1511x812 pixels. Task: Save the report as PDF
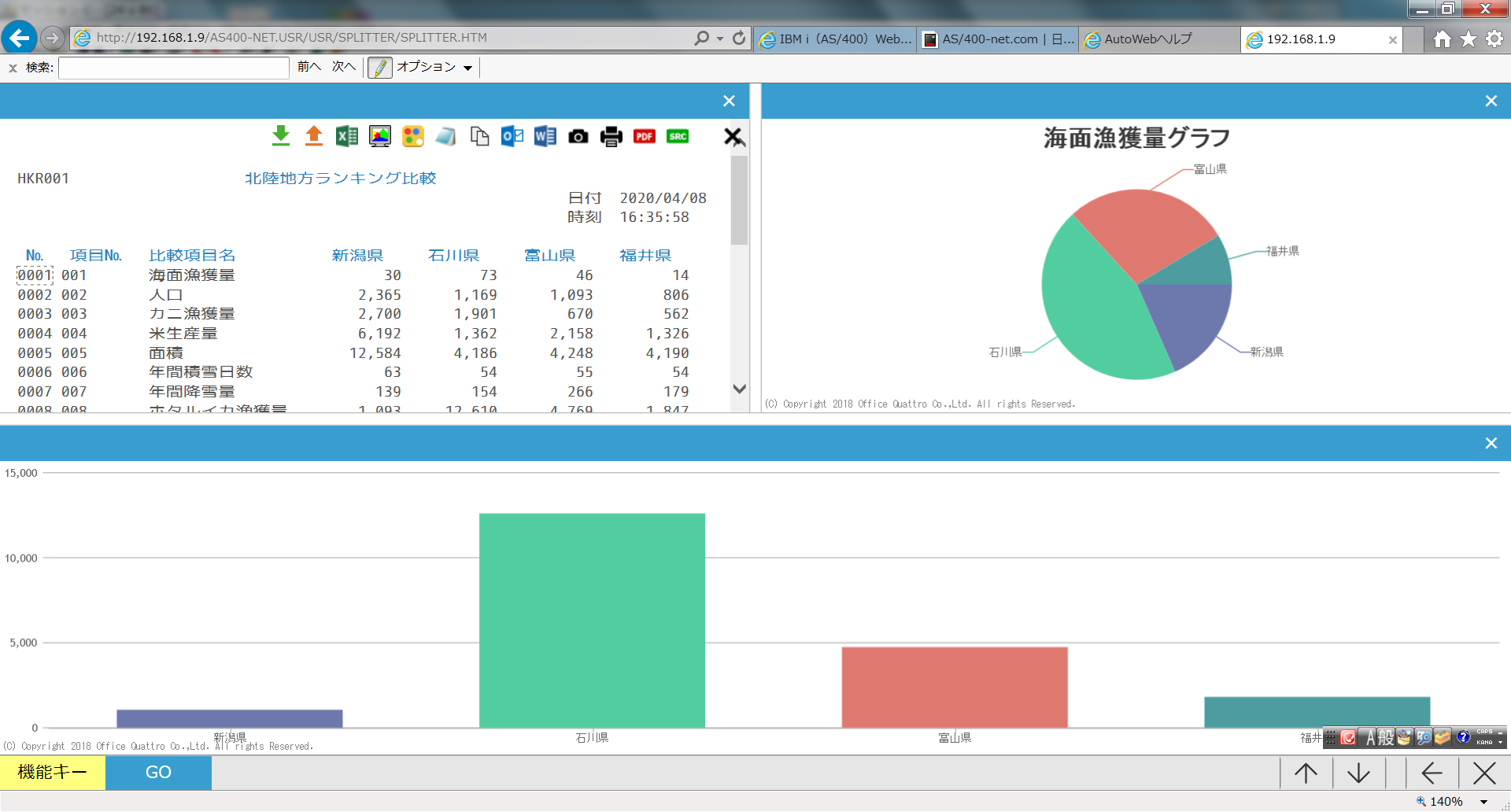645,137
